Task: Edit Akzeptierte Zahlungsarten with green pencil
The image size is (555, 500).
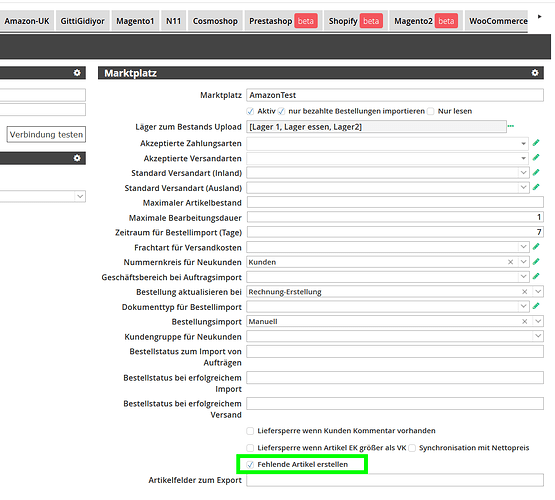Action: coord(536,143)
